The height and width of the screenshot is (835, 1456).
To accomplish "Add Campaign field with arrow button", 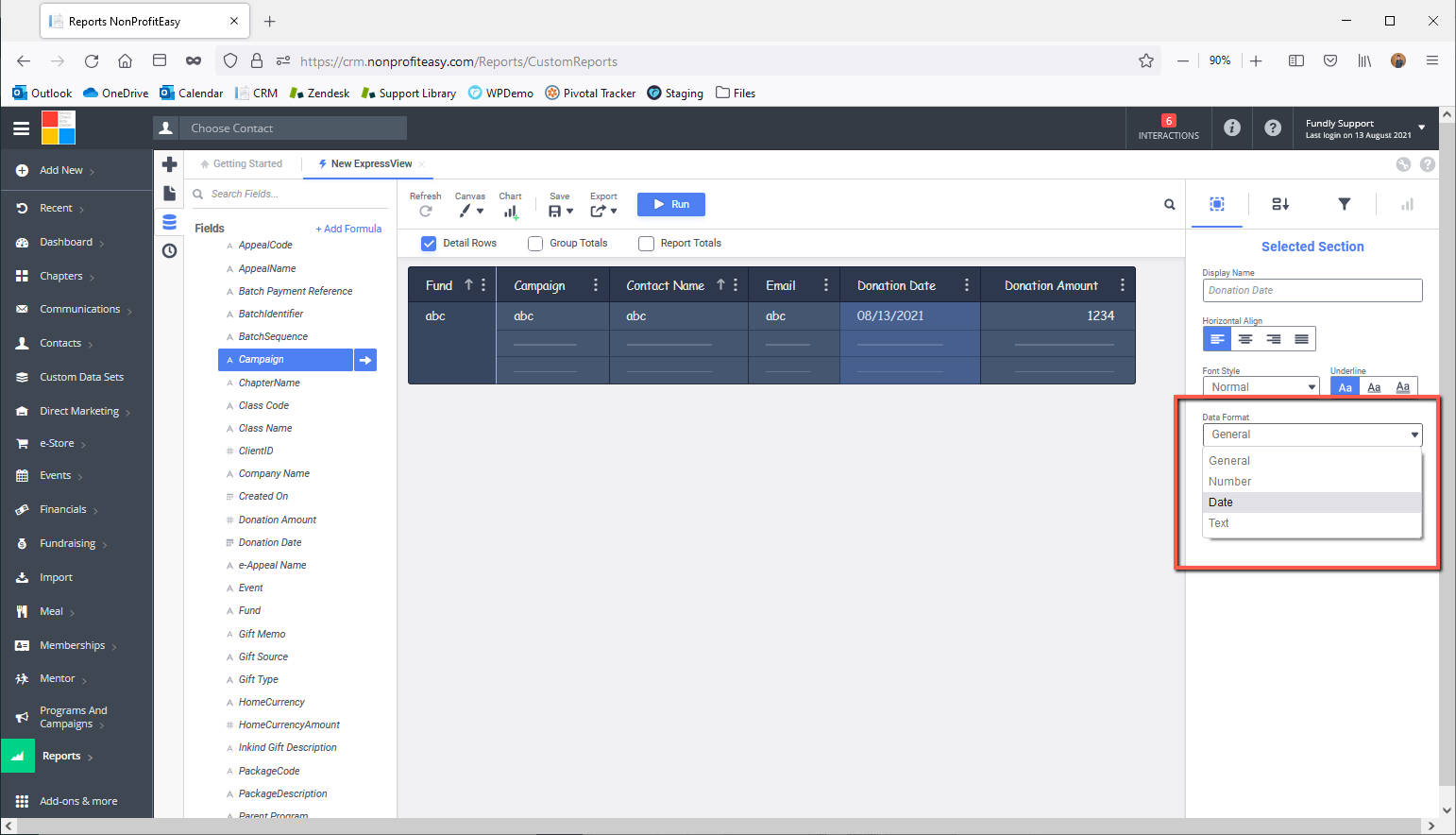I will click(x=365, y=360).
